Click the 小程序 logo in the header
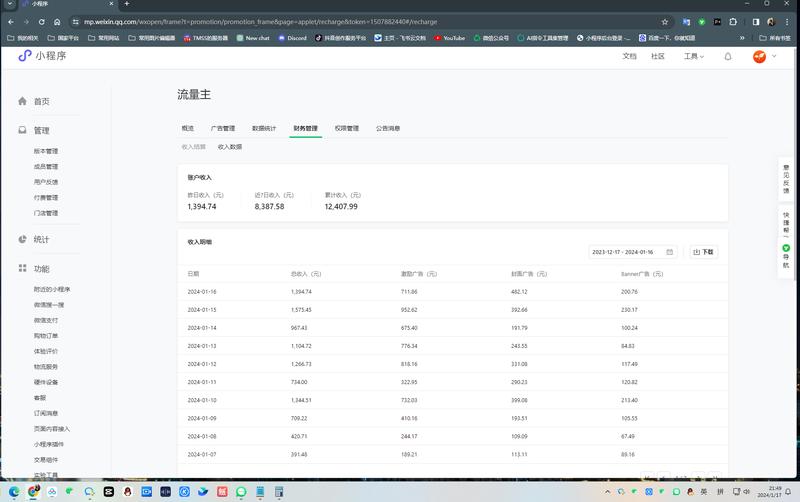The width and height of the screenshot is (800, 502). pyautogui.click(x=42, y=56)
